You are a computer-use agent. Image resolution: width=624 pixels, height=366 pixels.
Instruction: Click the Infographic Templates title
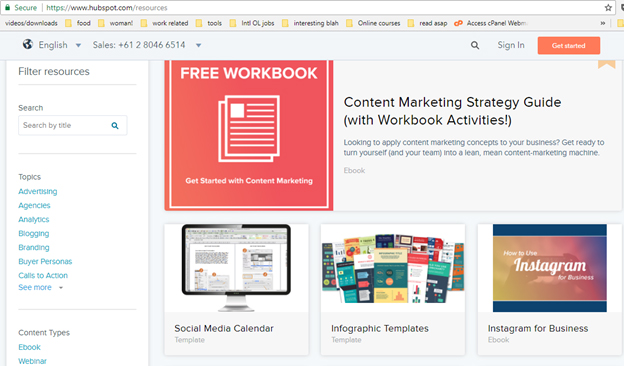(380, 328)
